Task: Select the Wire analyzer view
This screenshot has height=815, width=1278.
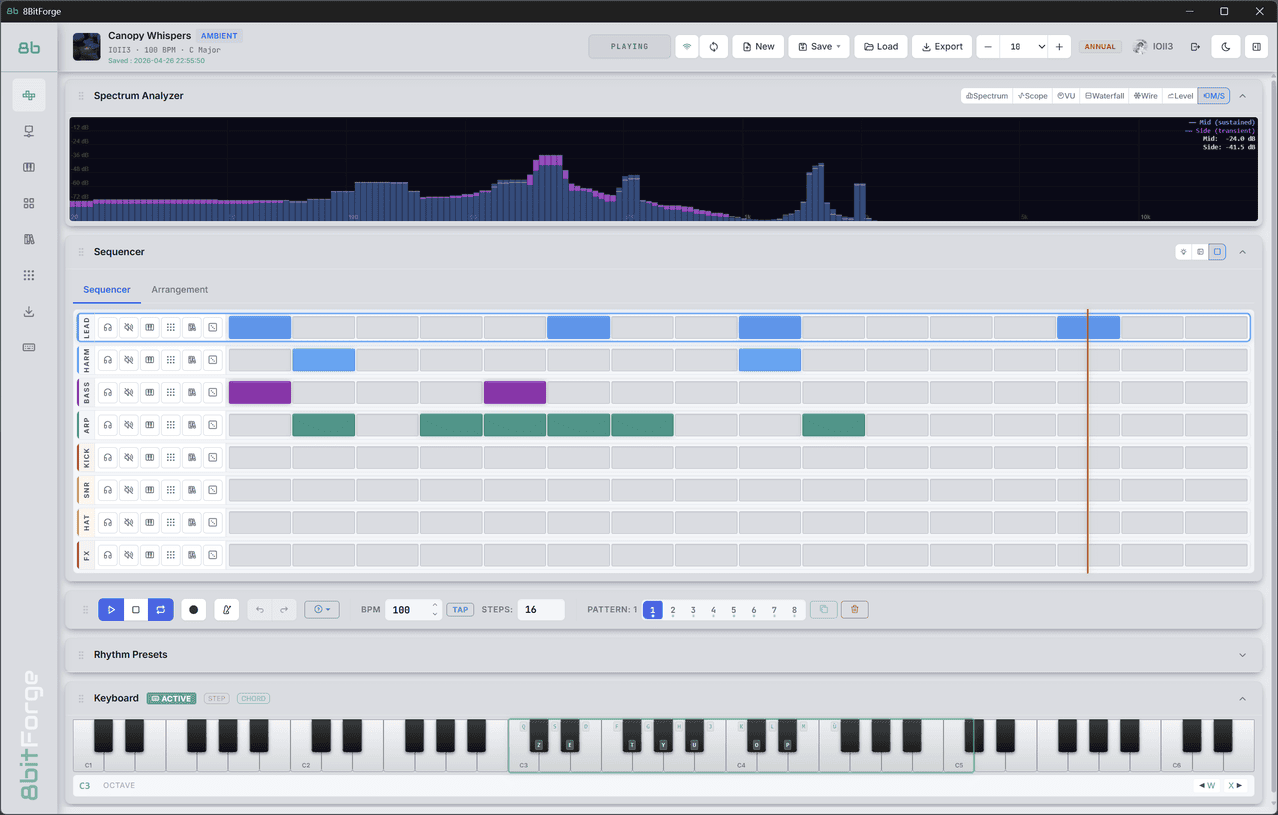Action: [1145, 96]
